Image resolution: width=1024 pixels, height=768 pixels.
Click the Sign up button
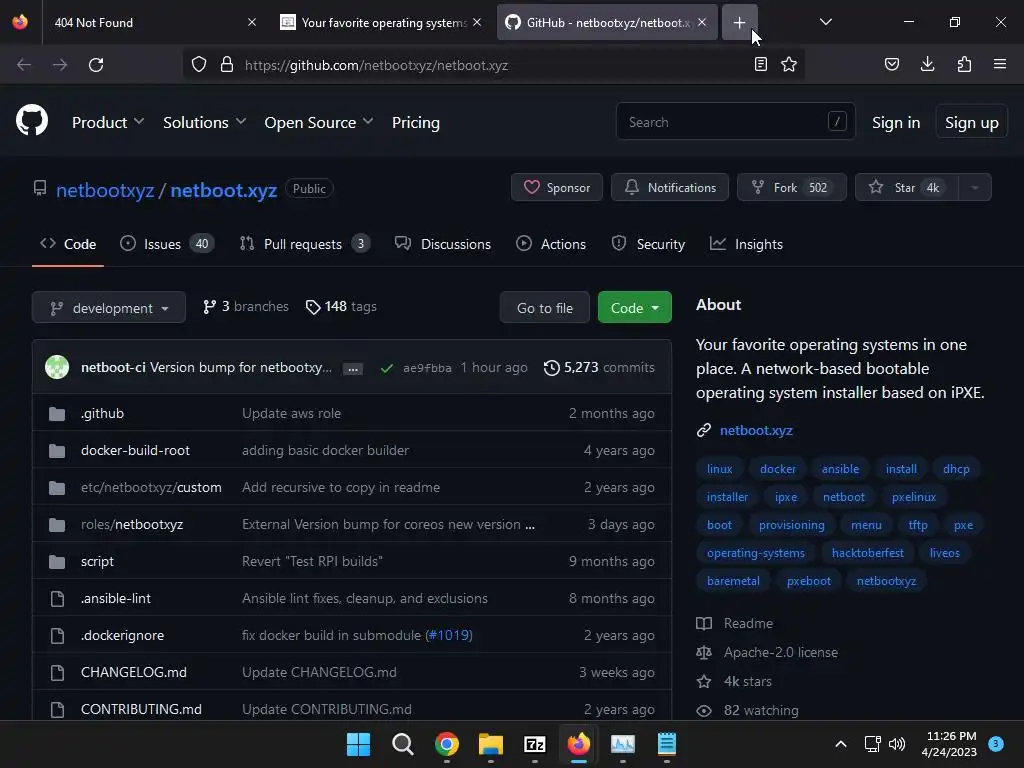971,122
